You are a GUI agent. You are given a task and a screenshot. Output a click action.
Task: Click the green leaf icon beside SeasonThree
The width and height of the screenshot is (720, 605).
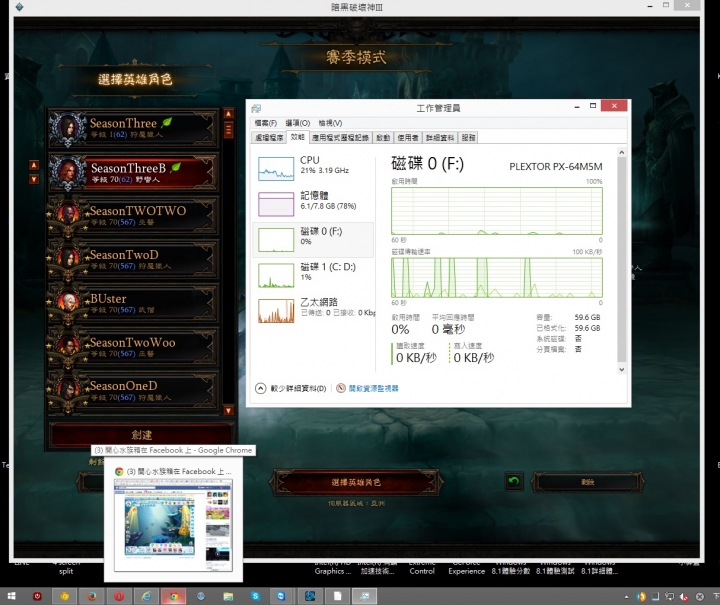167,123
